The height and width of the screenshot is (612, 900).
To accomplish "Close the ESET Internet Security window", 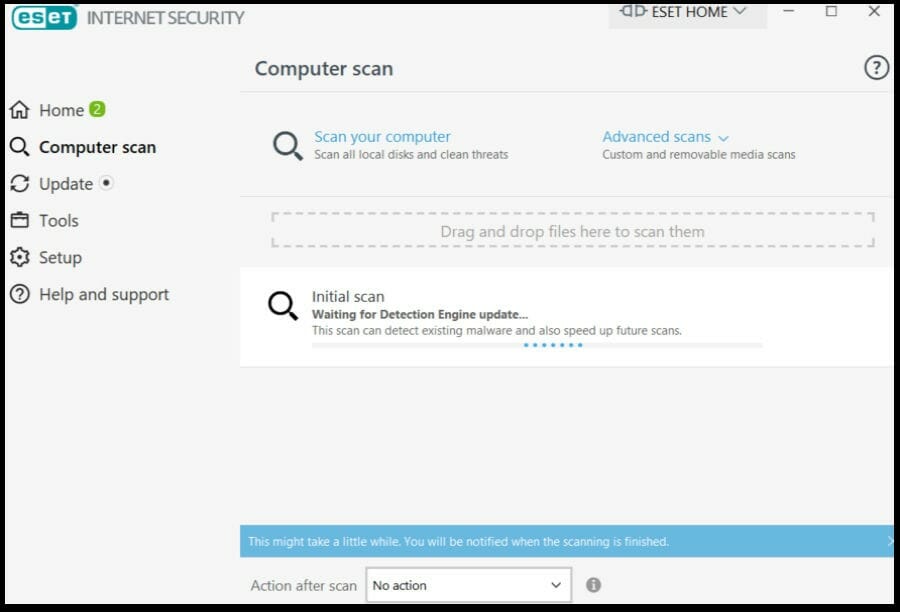I will coord(874,11).
